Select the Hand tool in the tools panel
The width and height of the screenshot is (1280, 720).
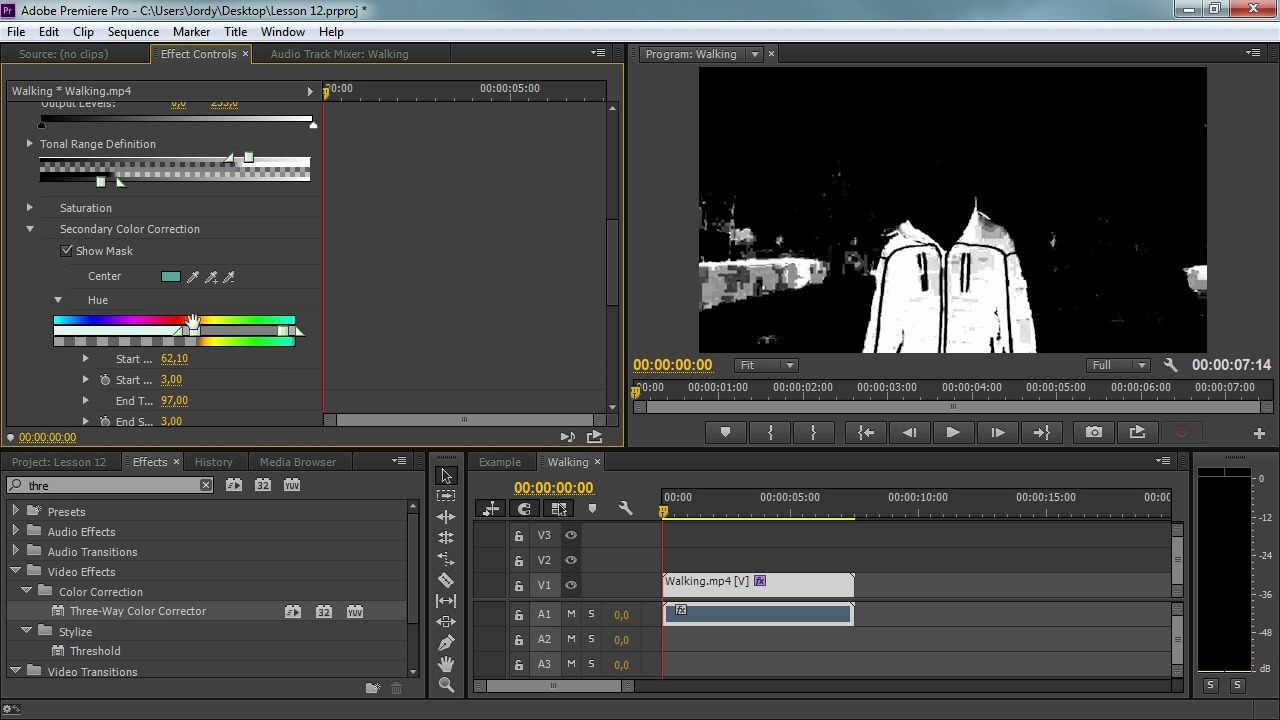tap(446, 664)
